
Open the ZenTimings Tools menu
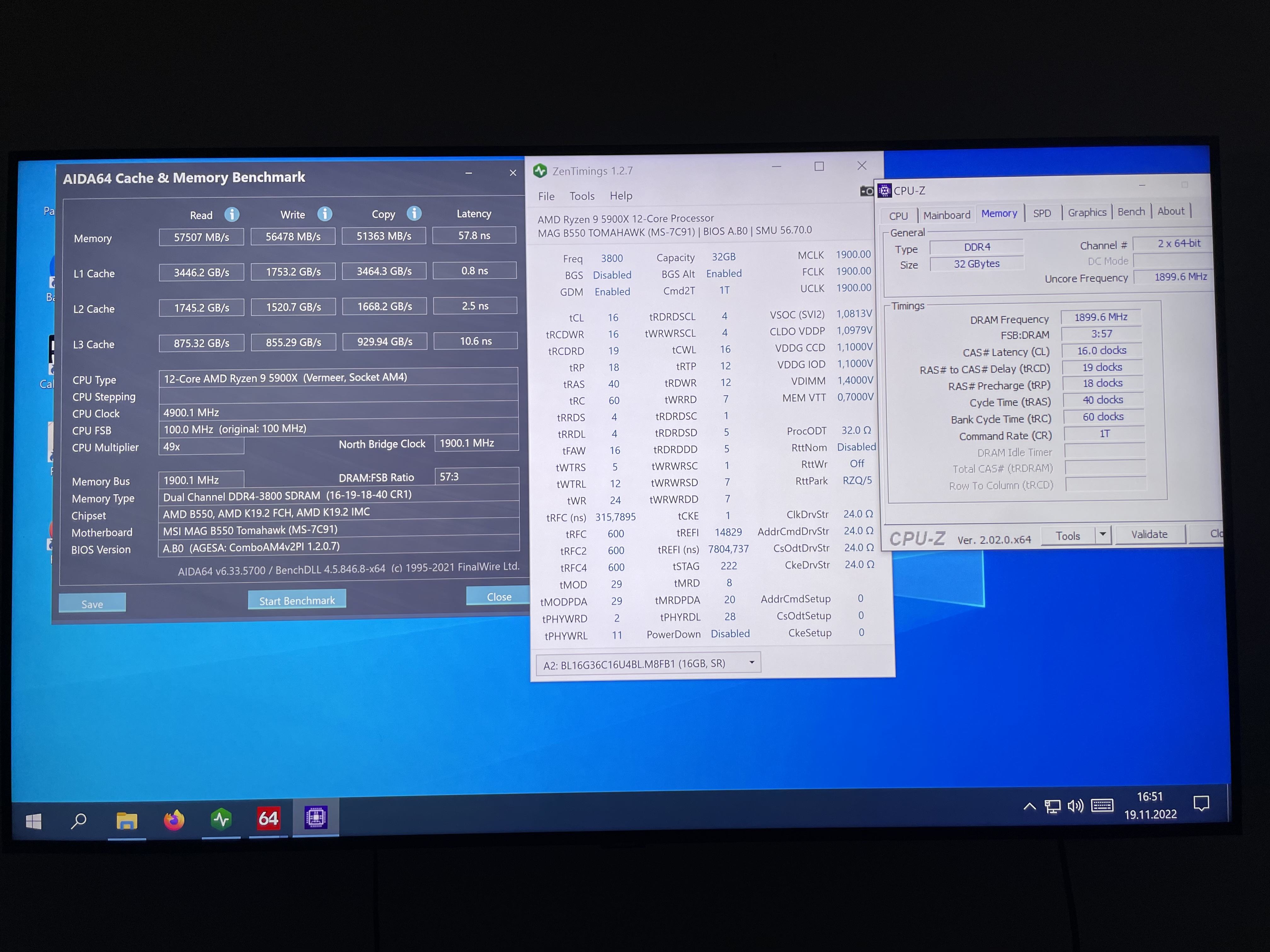click(x=581, y=196)
